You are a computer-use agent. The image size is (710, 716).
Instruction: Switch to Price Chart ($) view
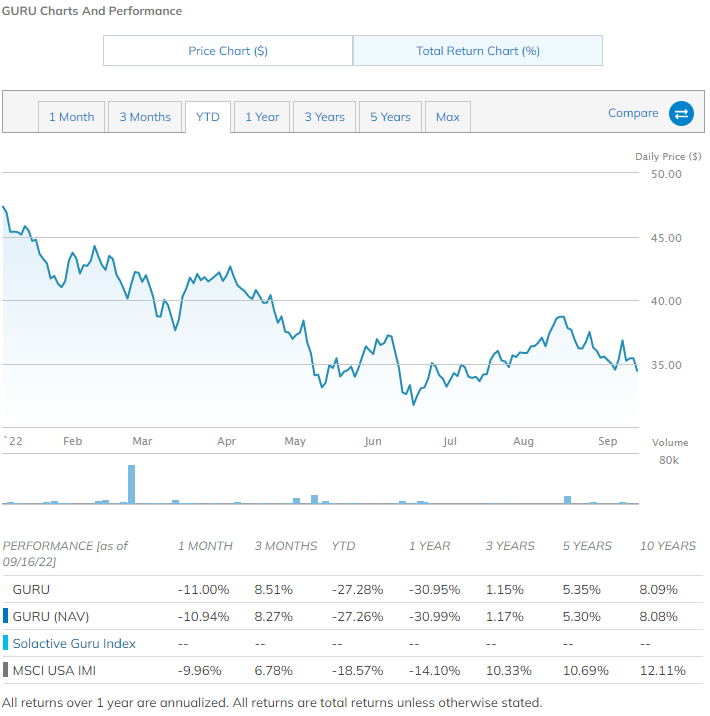click(x=228, y=51)
